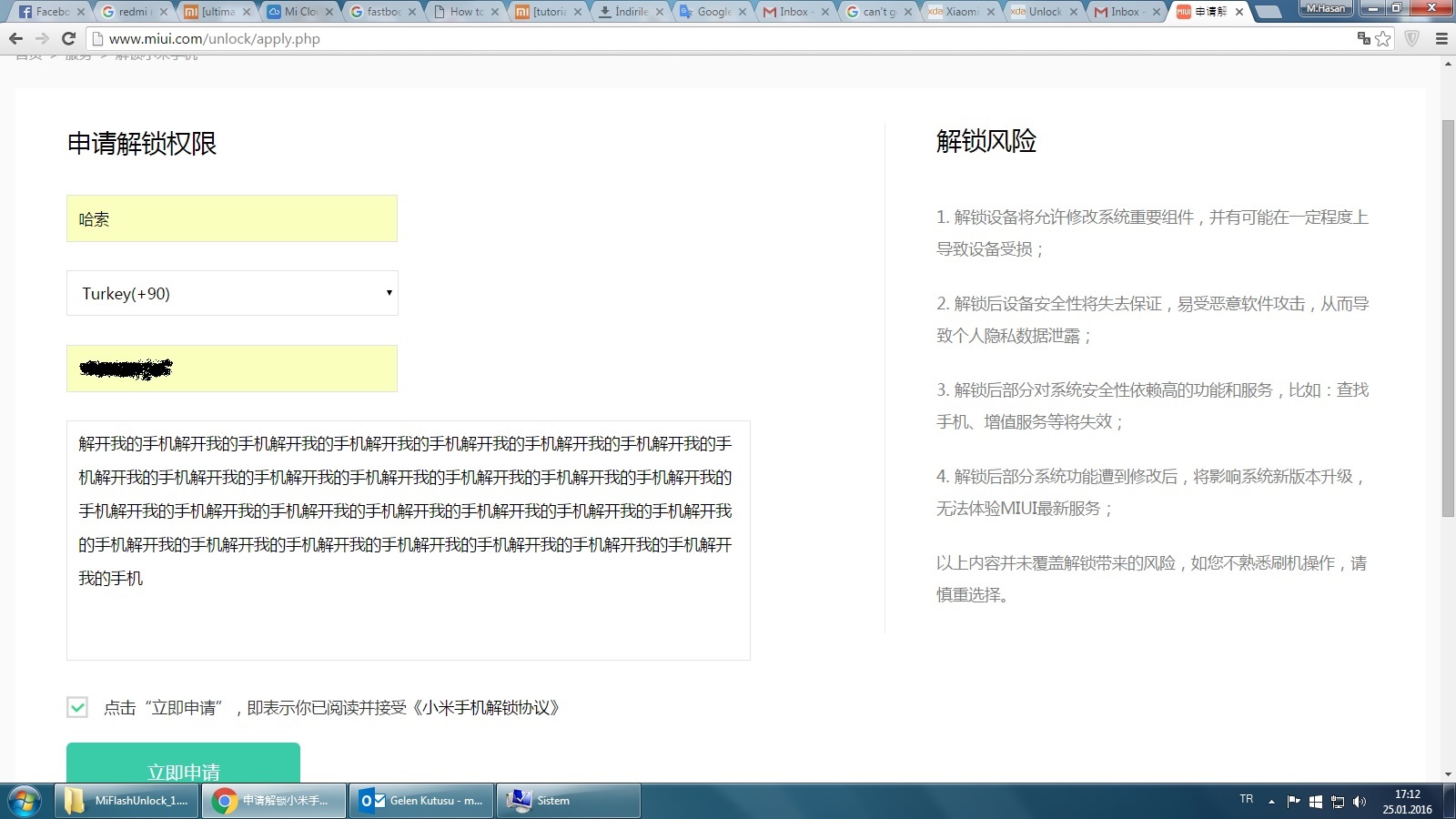1456x819 pixels.
Task: Click the M.Hasan profile button
Action: [1325, 8]
